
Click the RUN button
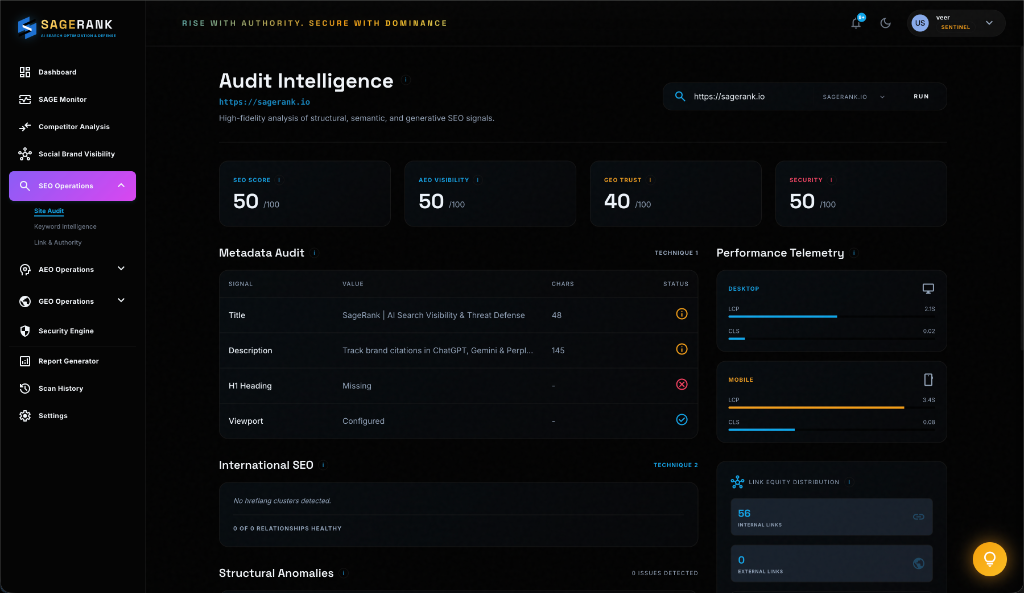921,97
